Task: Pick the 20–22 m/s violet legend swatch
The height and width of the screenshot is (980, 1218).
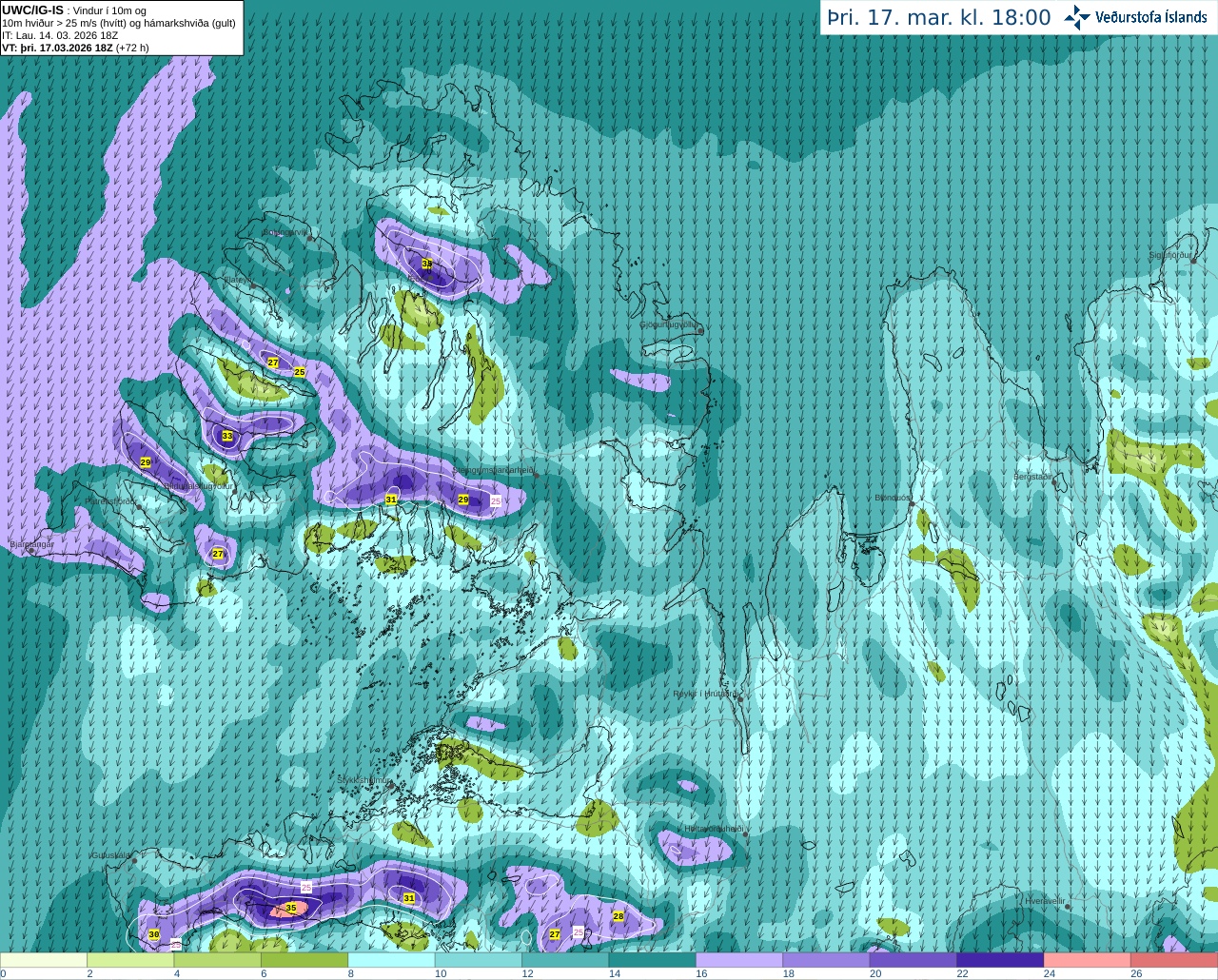Action: pos(913,961)
